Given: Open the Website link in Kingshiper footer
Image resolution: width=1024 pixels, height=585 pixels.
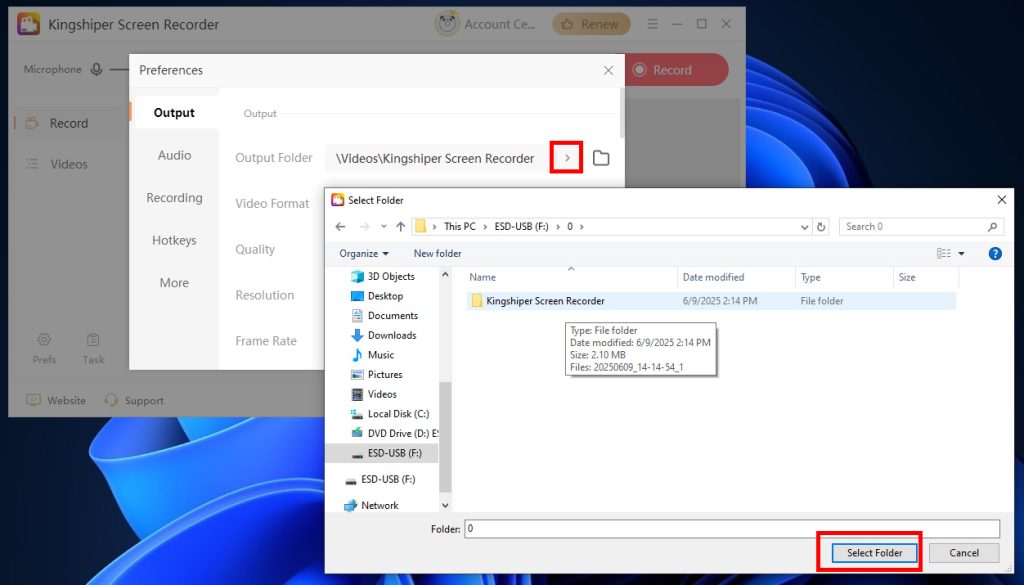Looking at the screenshot, I should tap(56, 400).
